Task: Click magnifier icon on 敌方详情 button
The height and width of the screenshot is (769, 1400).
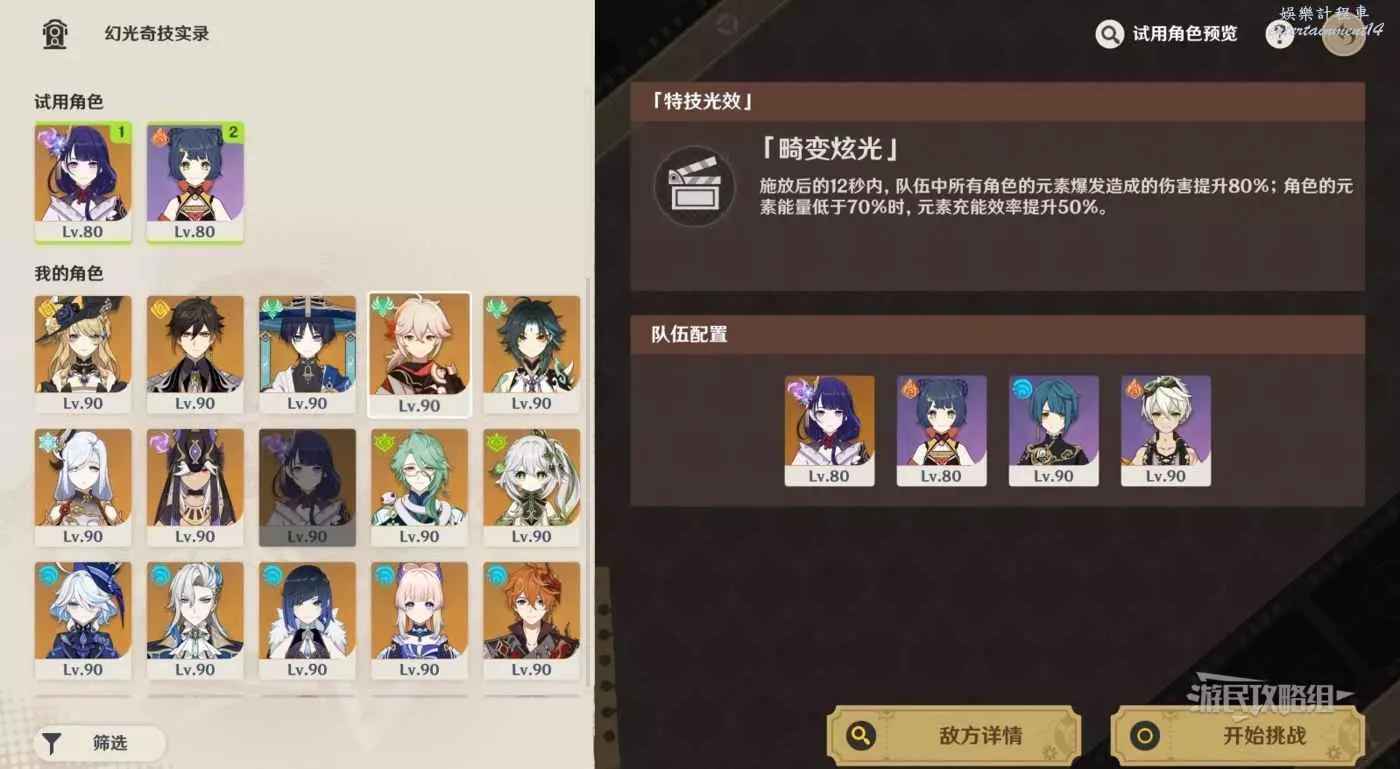Action: pos(859,737)
